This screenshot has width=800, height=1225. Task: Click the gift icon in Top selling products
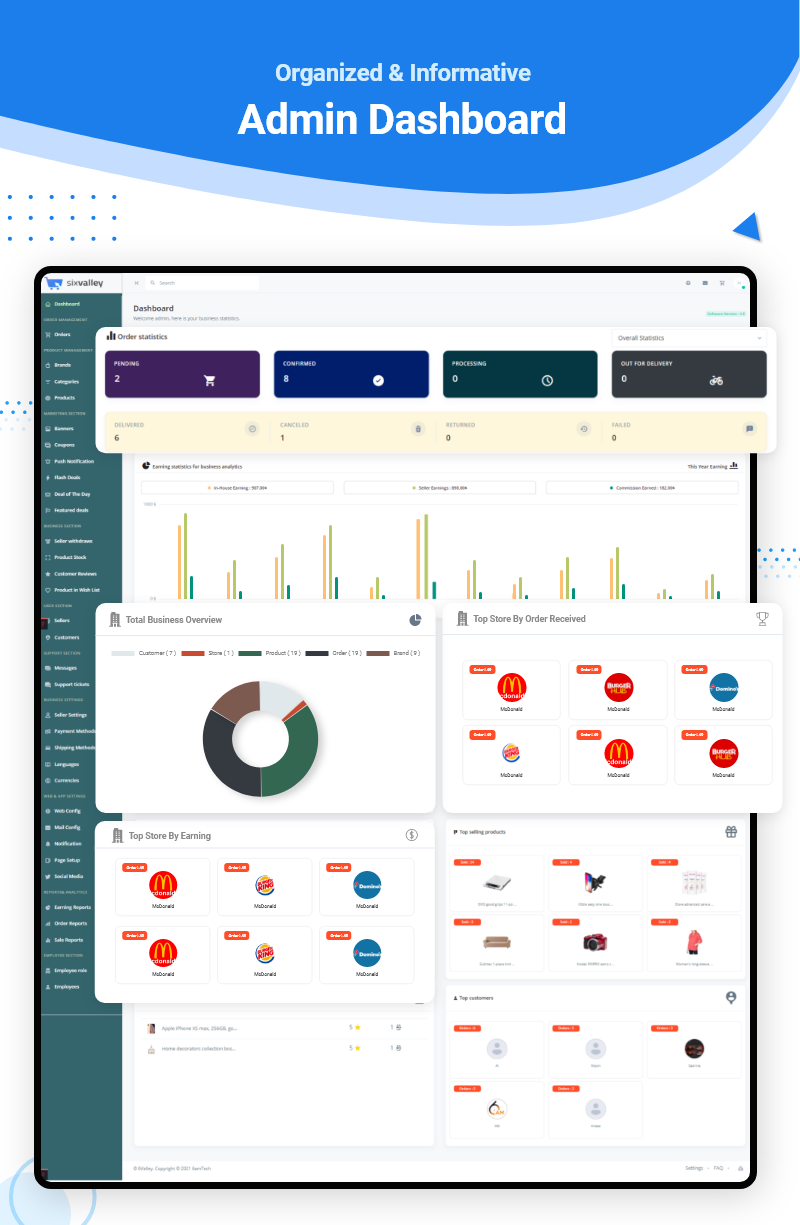point(731,831)
